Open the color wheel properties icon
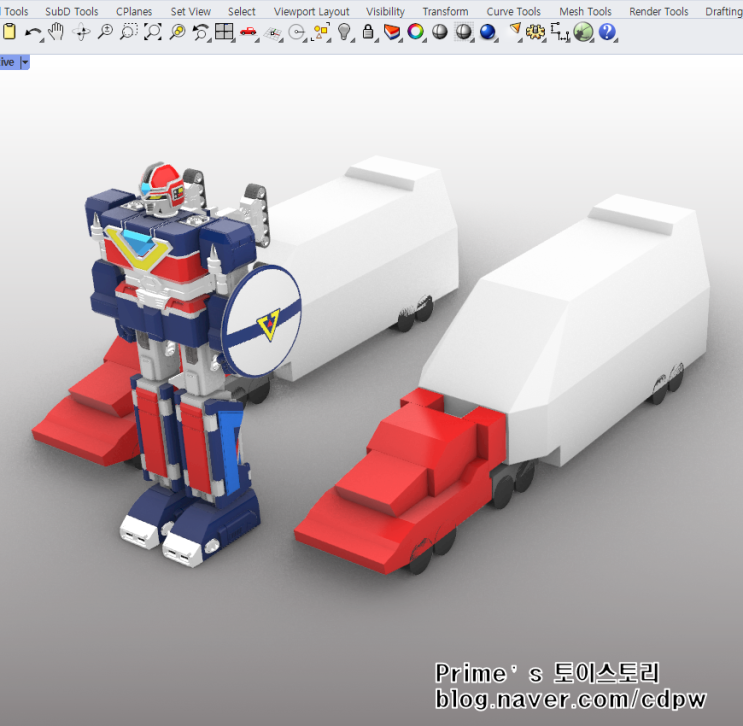The image size is (743, 726). point(416,32)
